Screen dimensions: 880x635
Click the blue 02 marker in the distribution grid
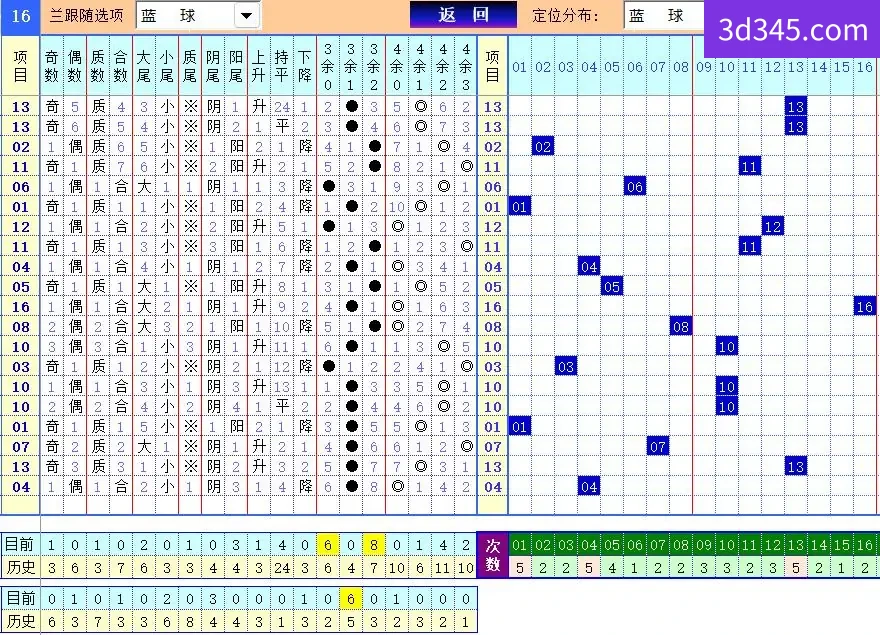543,147
